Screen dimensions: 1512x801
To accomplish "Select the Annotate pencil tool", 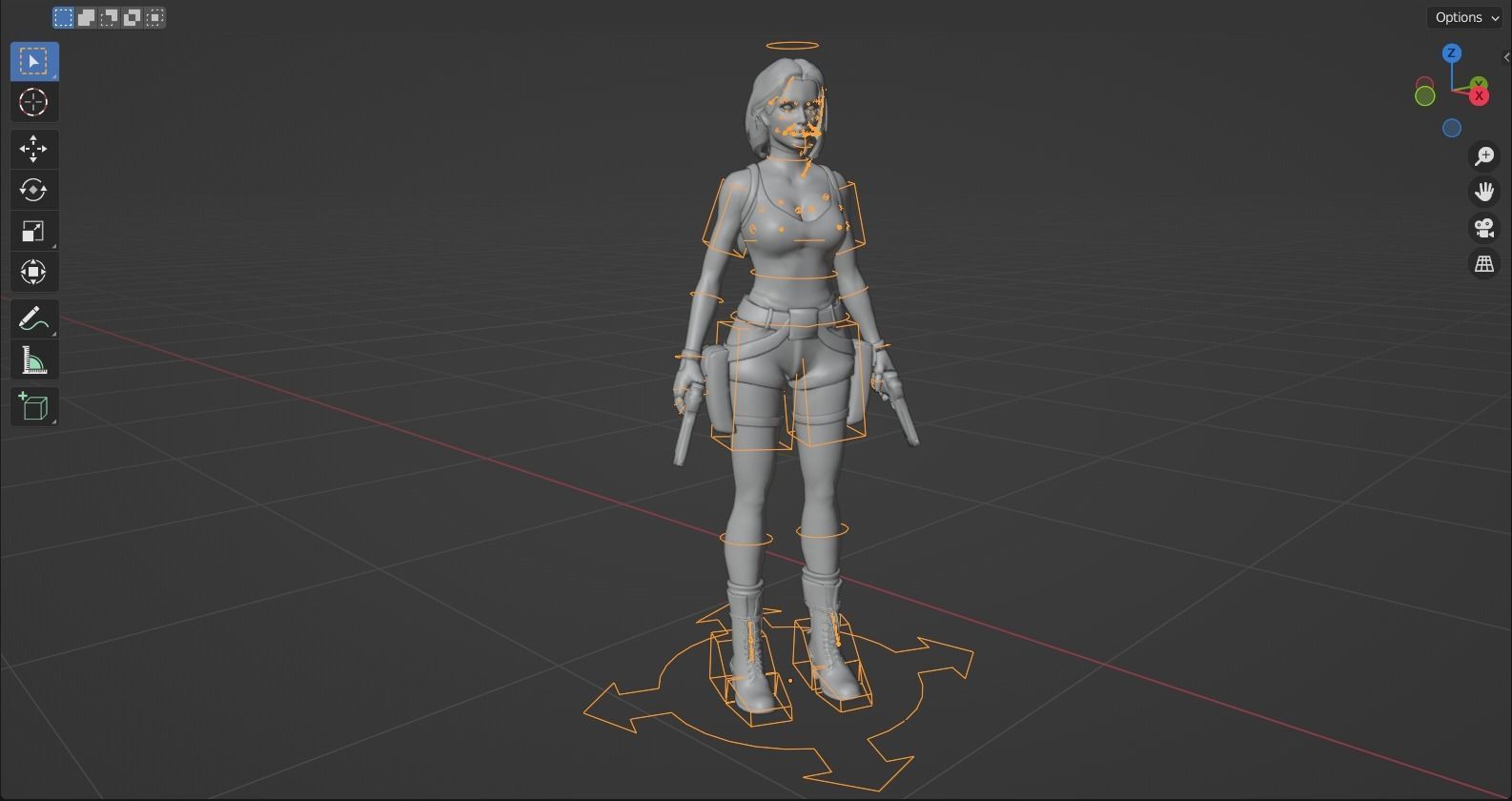I will pyautogui.click(x=34, y=318).
